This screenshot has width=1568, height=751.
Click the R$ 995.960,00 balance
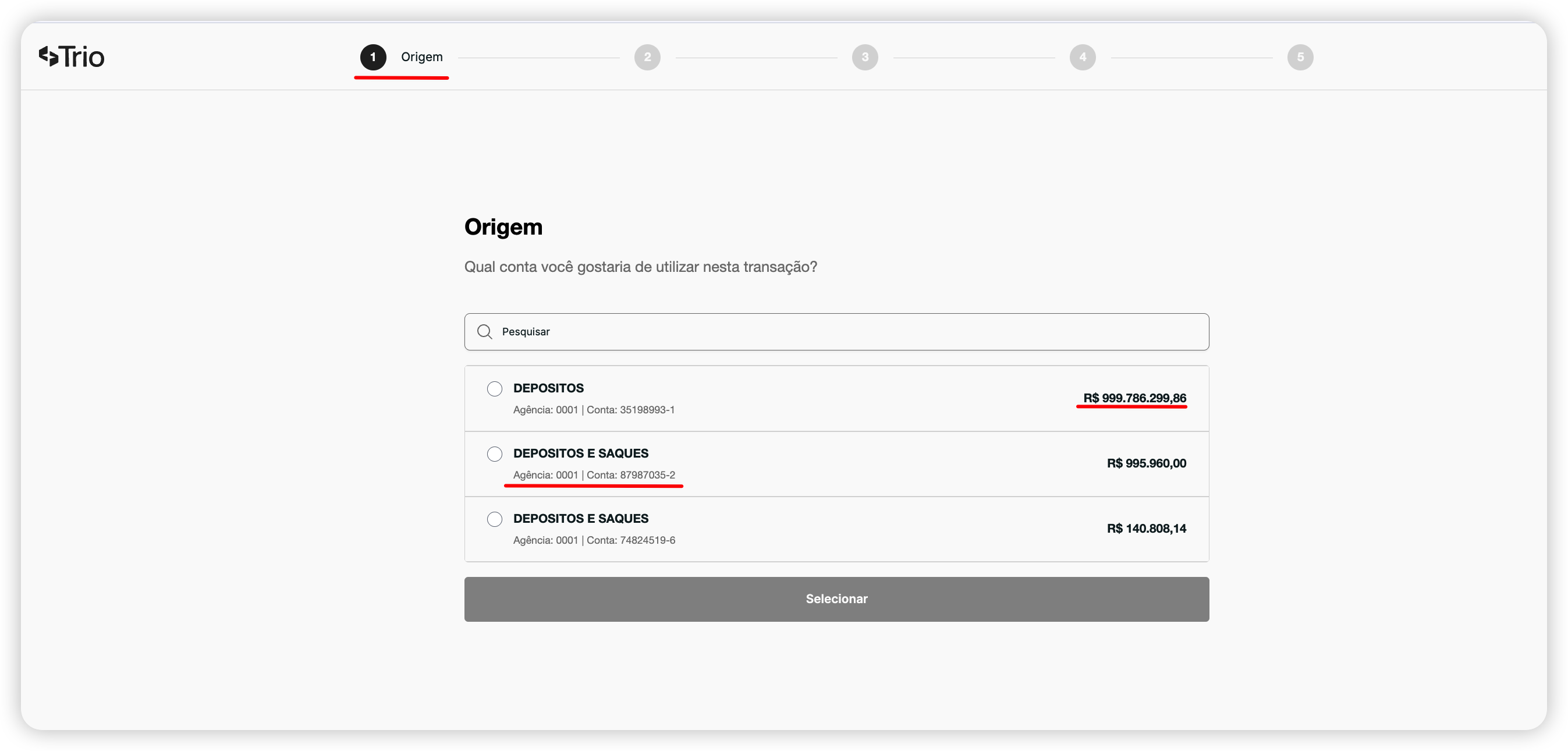point(1146,463)
